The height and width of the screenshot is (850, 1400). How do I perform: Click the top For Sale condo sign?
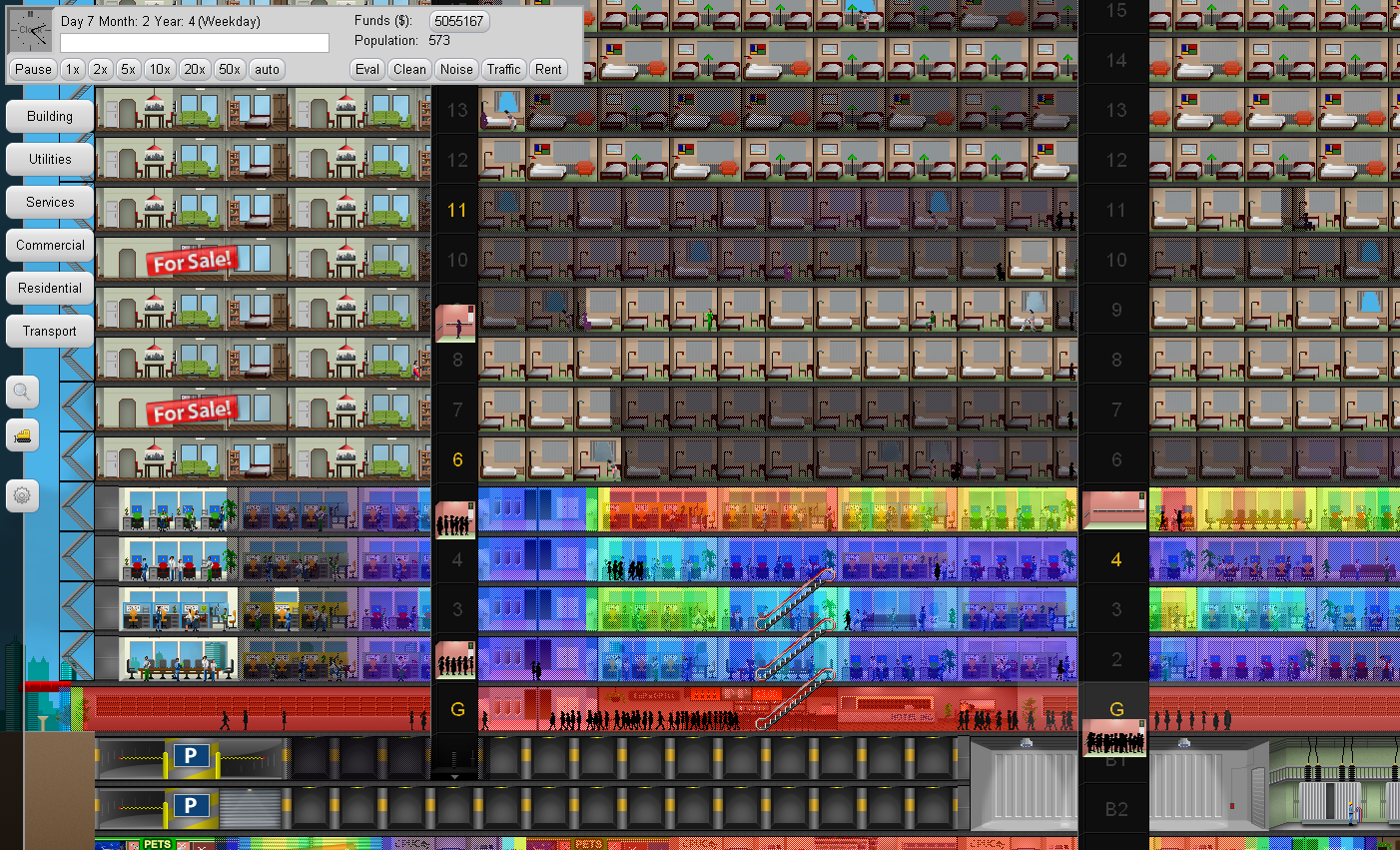(x=193, y=261)
